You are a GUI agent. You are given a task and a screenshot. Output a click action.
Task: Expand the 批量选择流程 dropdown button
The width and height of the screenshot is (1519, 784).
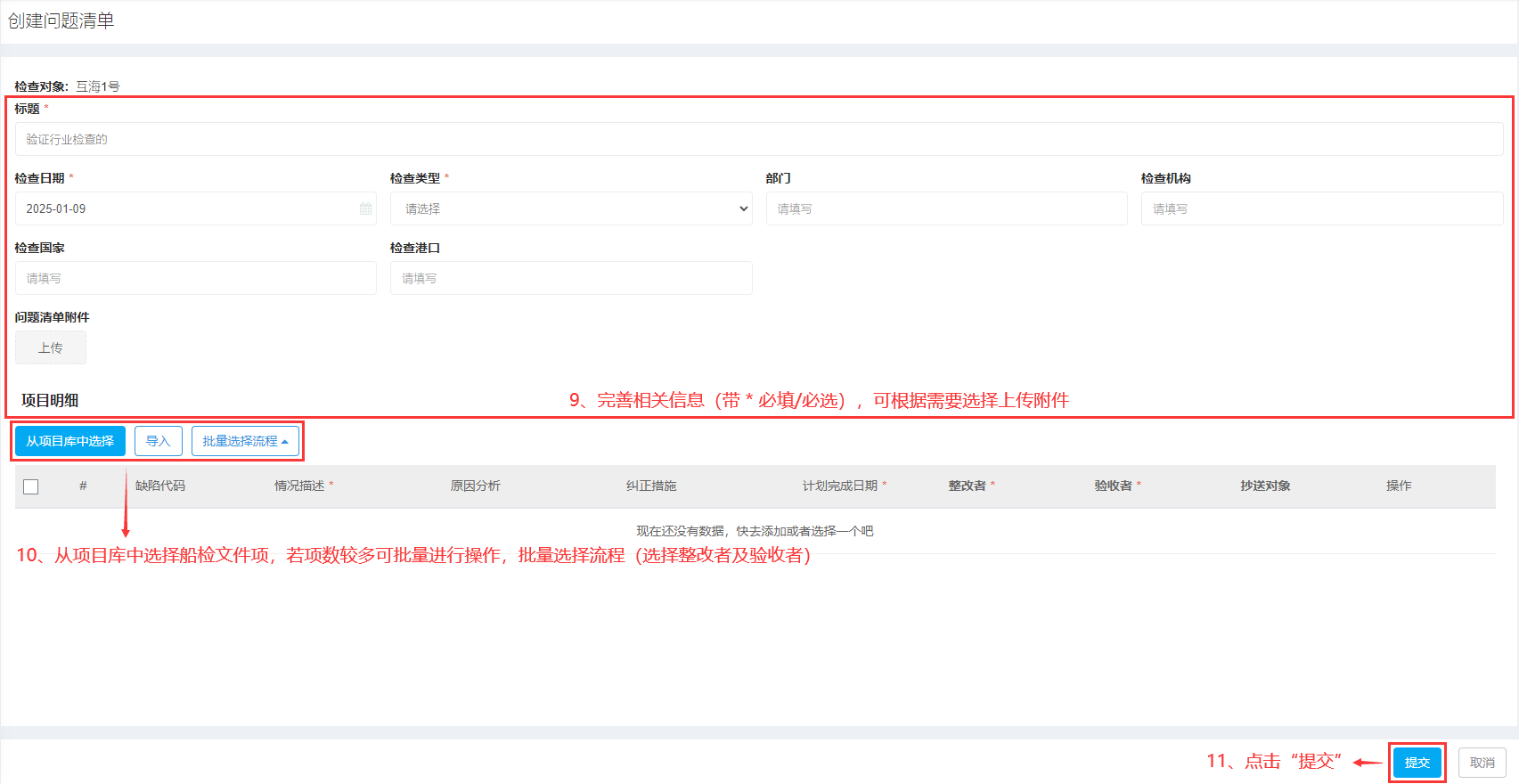point(245,441)
